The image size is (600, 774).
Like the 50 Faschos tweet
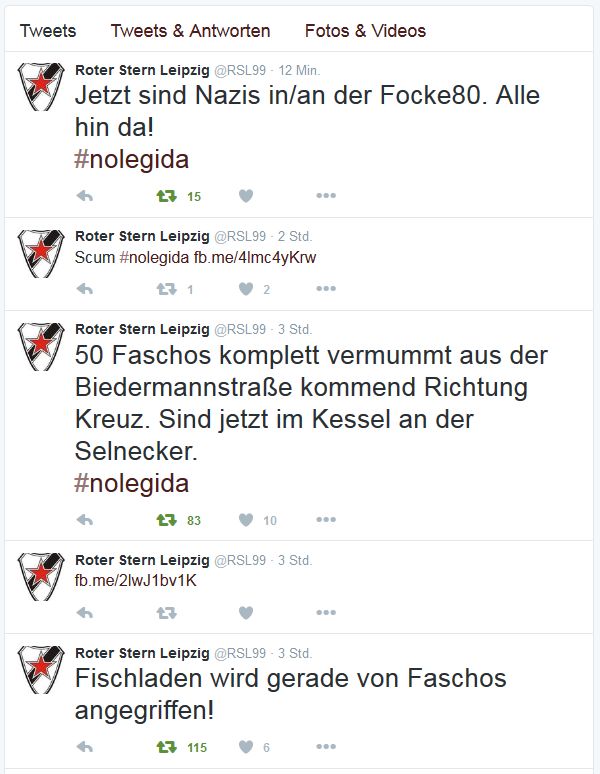[246, 520]
